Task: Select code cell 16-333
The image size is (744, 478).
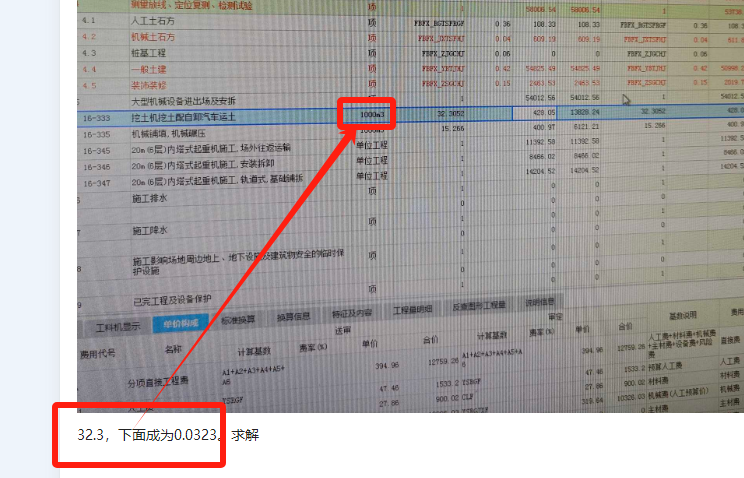Action: [96, 118]
